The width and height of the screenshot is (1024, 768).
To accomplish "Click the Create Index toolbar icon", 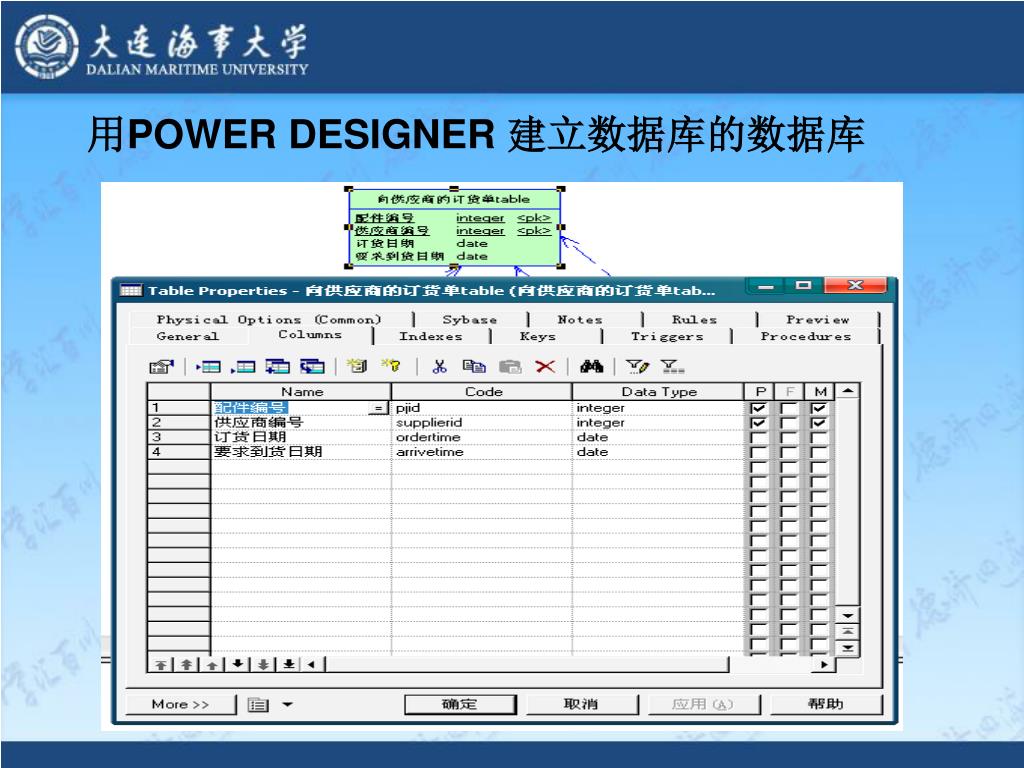I will point(357,366).
